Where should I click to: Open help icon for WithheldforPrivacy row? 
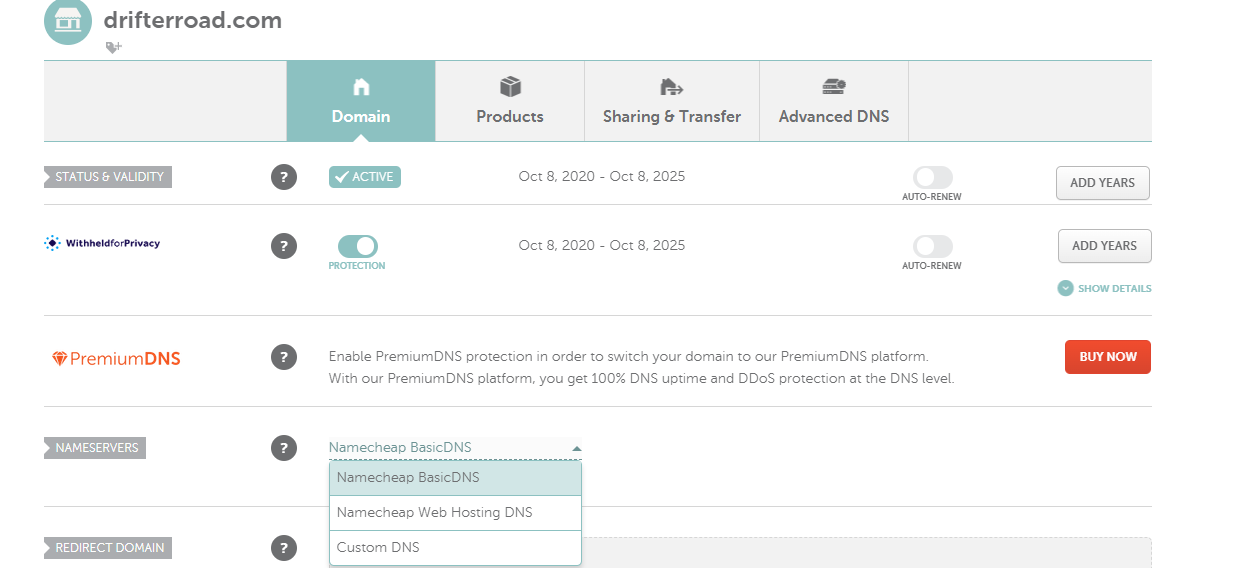[284, 246]
